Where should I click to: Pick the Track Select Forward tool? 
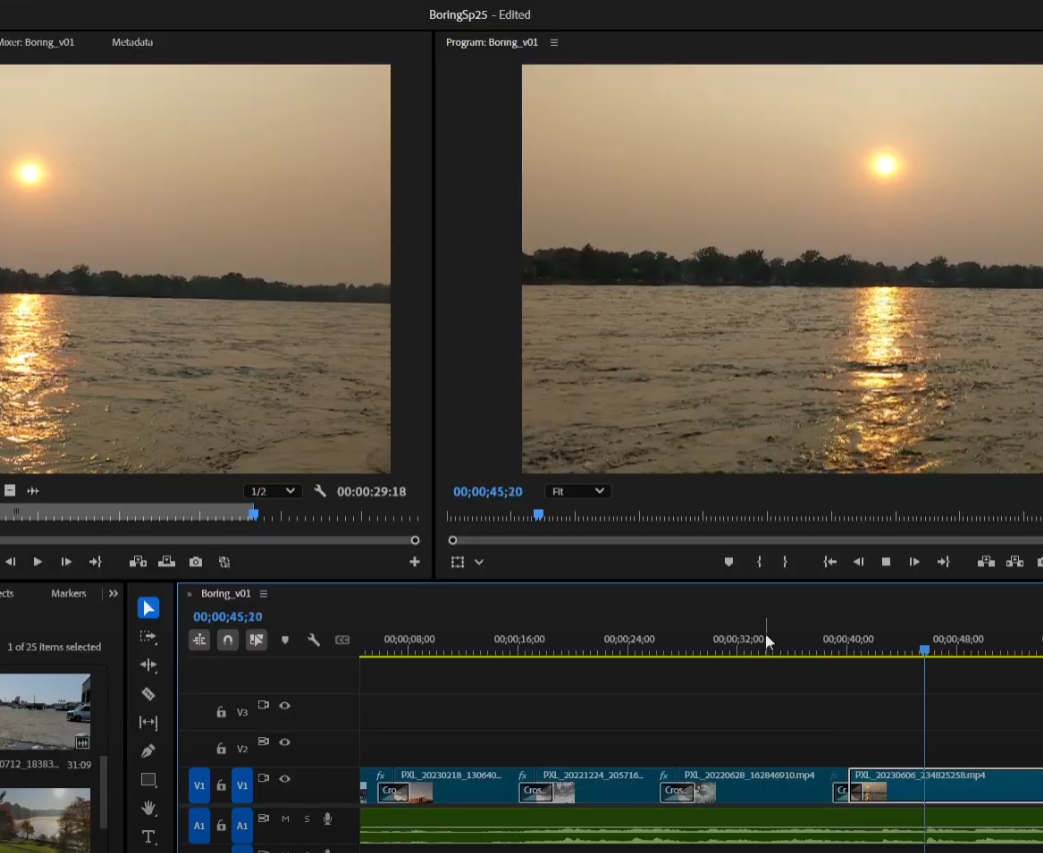coord(148,637)
